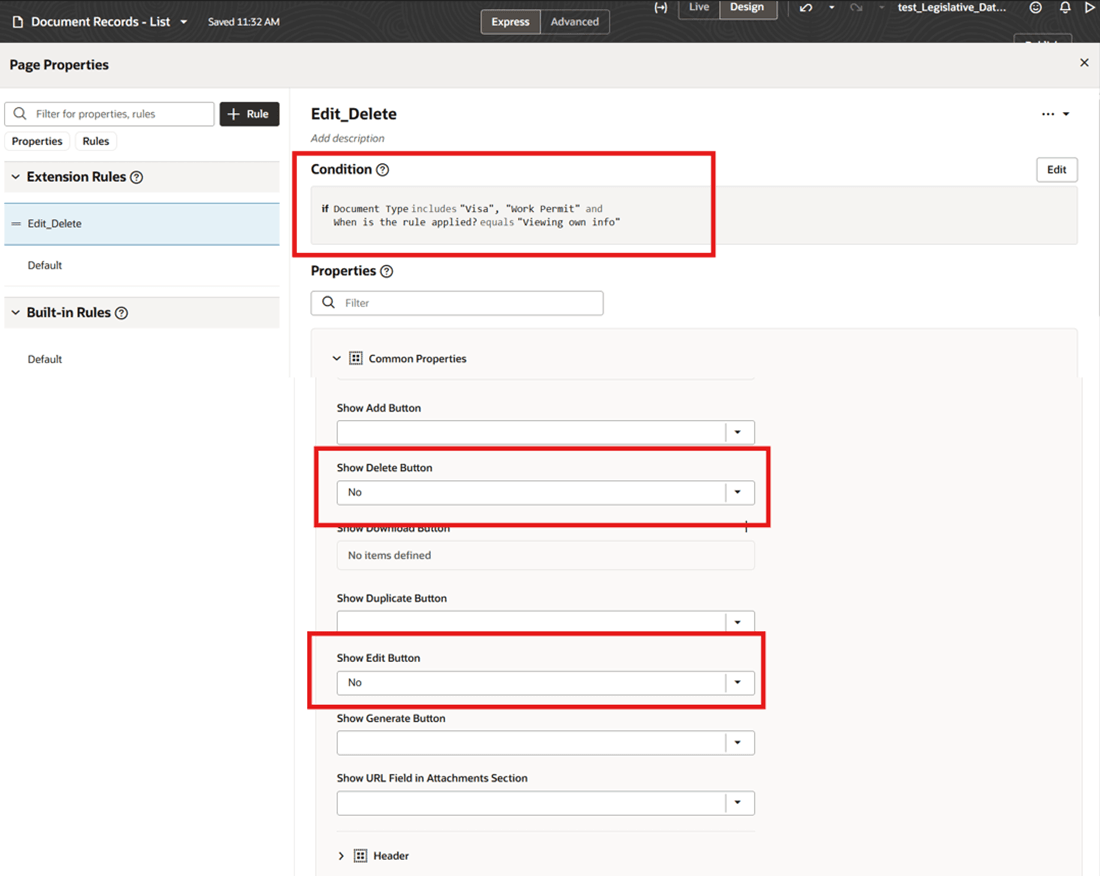Viewport: 1100px width, 876px height.
Task: Click the condition expression text
Action: 471,215
